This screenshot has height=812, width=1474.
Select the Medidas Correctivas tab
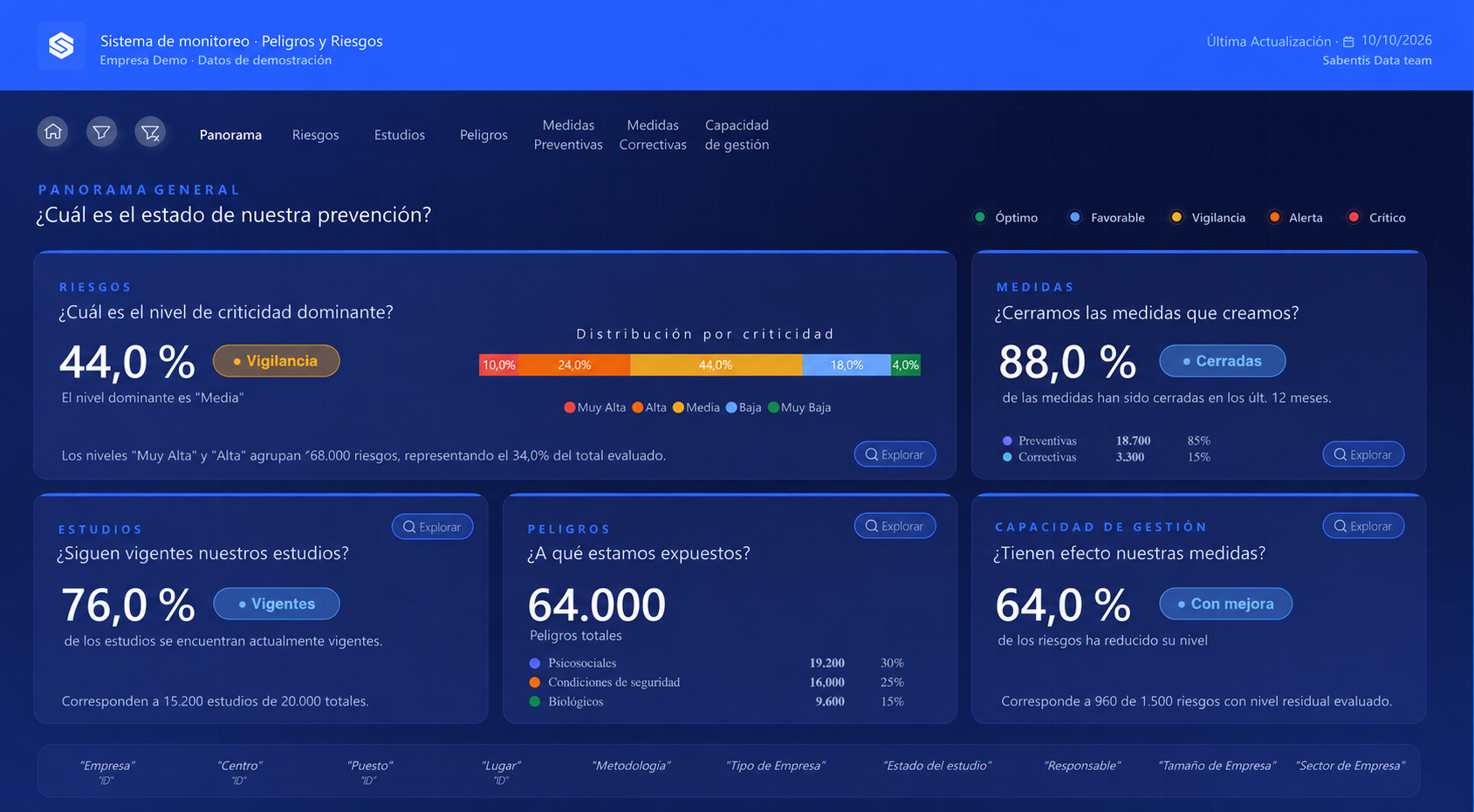653,135
